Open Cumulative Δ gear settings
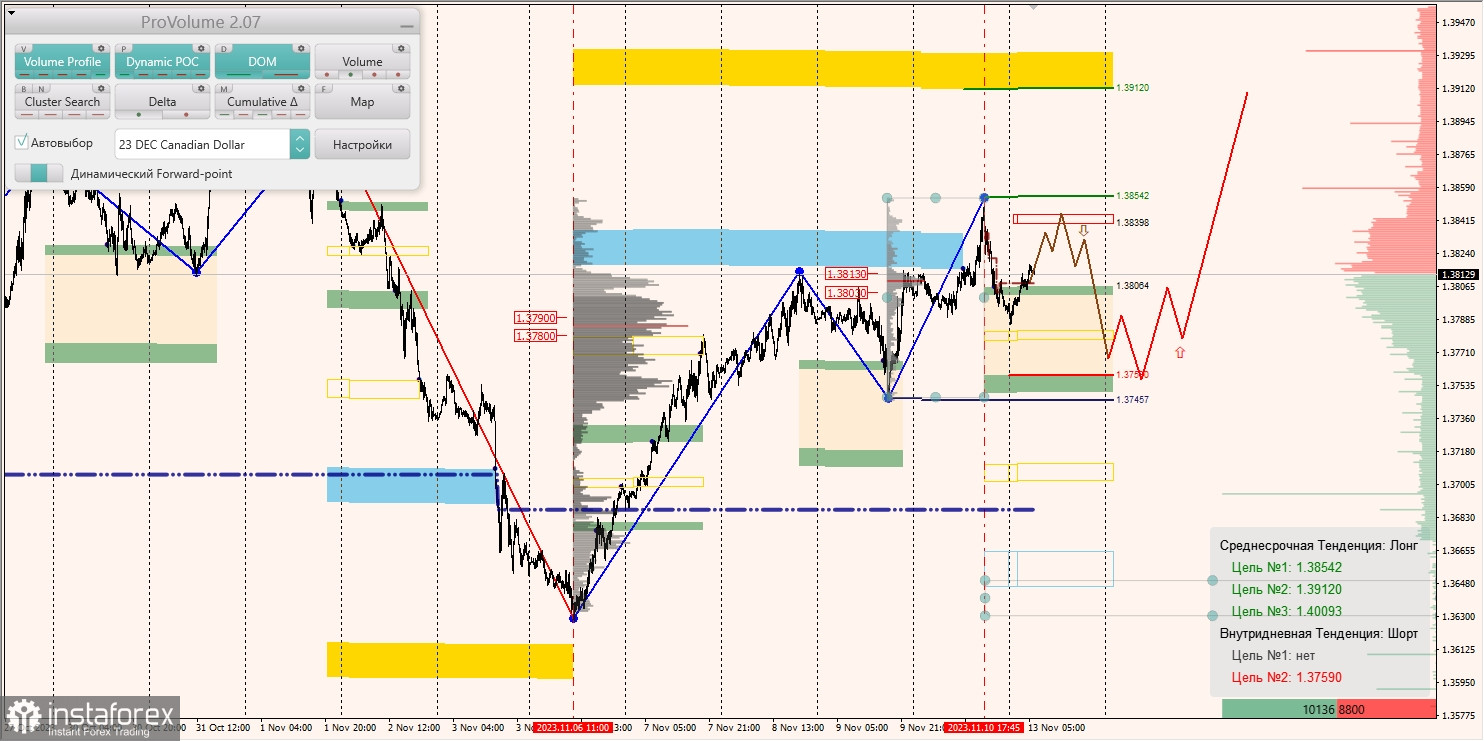Screen dimensions: 1484x741 pos(300,88)
